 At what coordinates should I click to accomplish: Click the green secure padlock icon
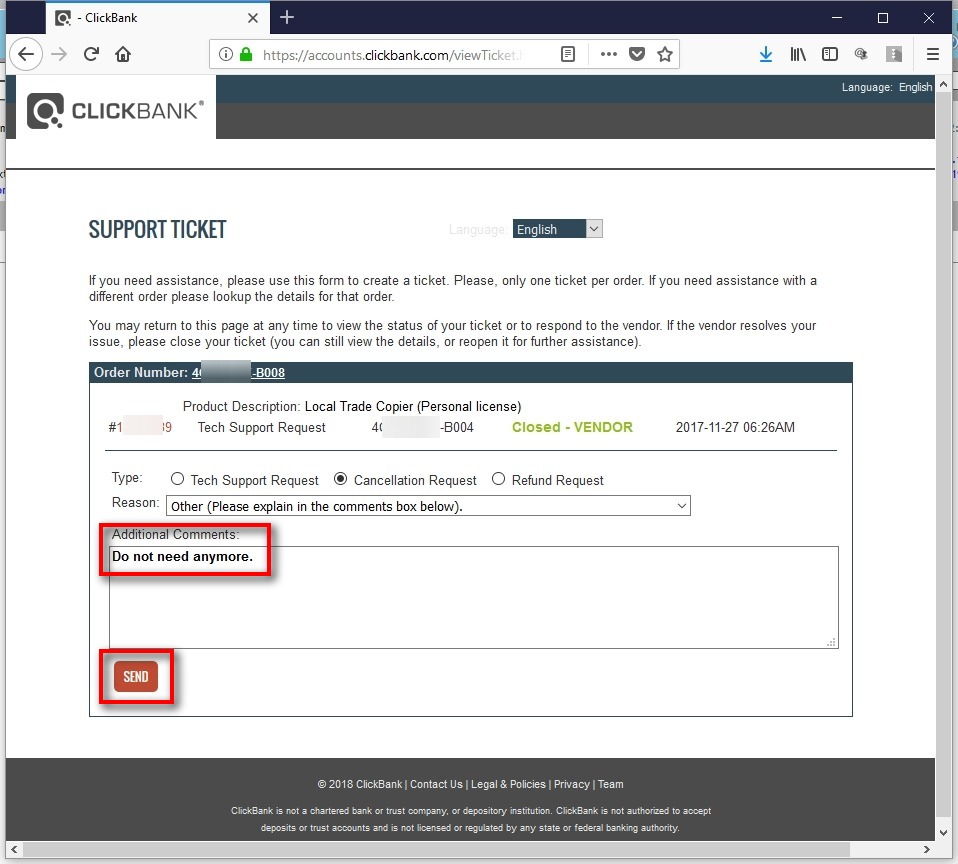click(x=246, y=54)
